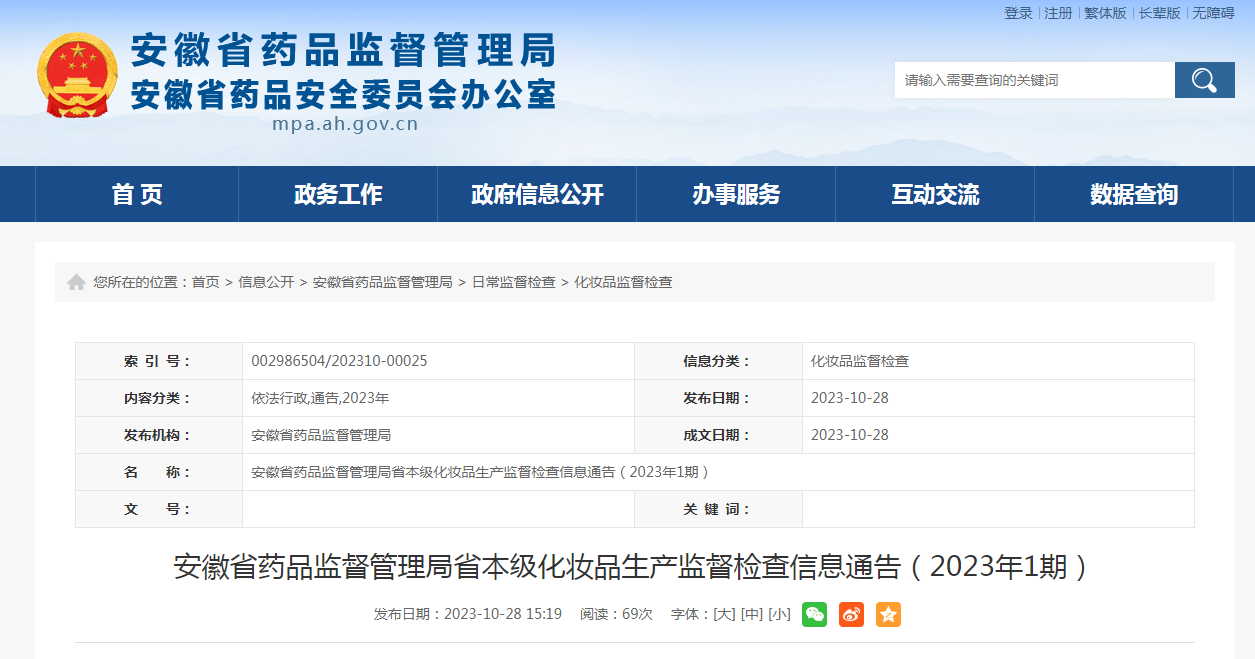1255x659 pixels.
Task: Click the 文号 label cell
Action: [159, 509]
